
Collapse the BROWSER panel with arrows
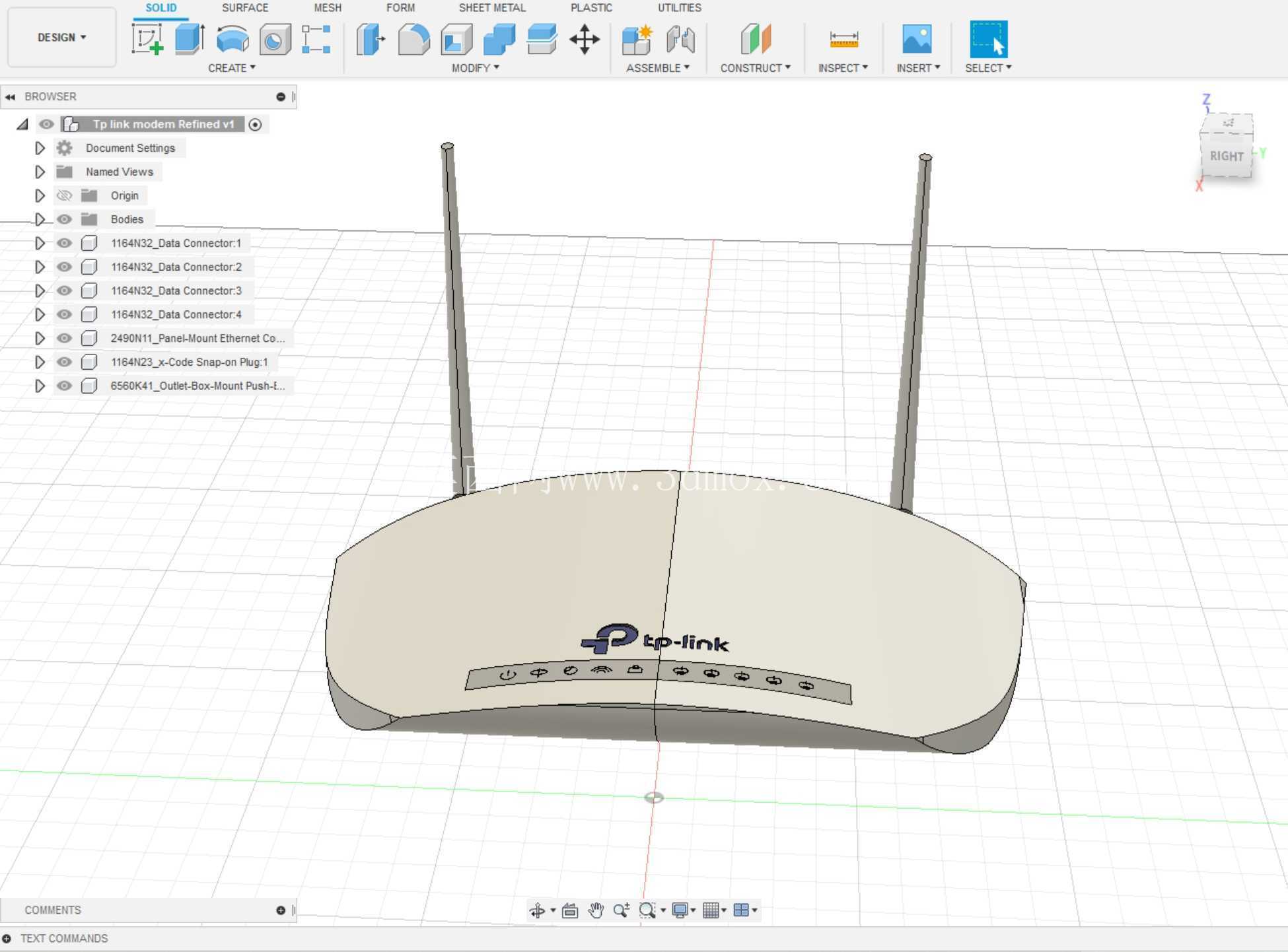[x=10, y=97]
